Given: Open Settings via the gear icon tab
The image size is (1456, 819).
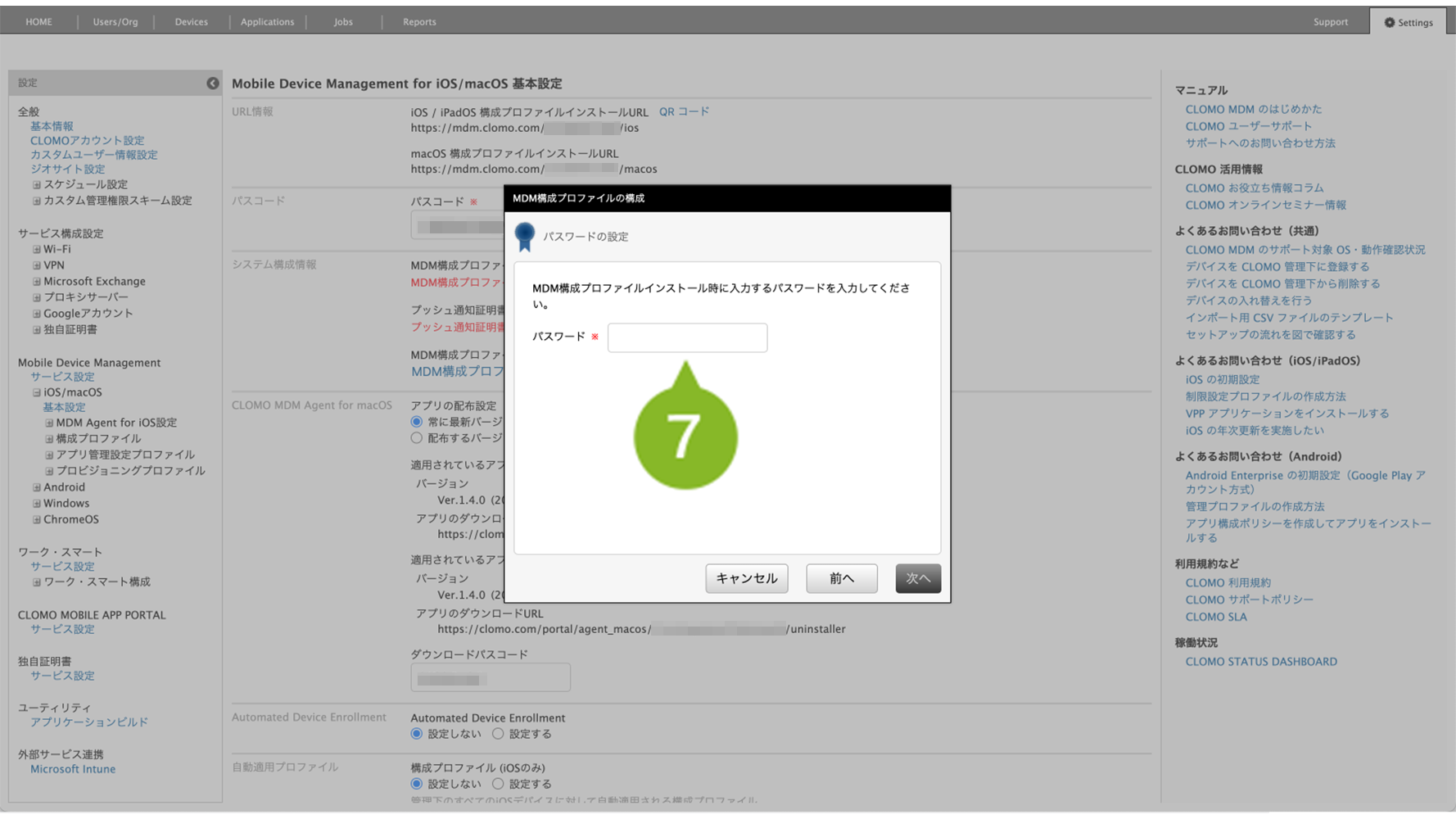Looking at the screenshot, I should [x=1409, y=22].
